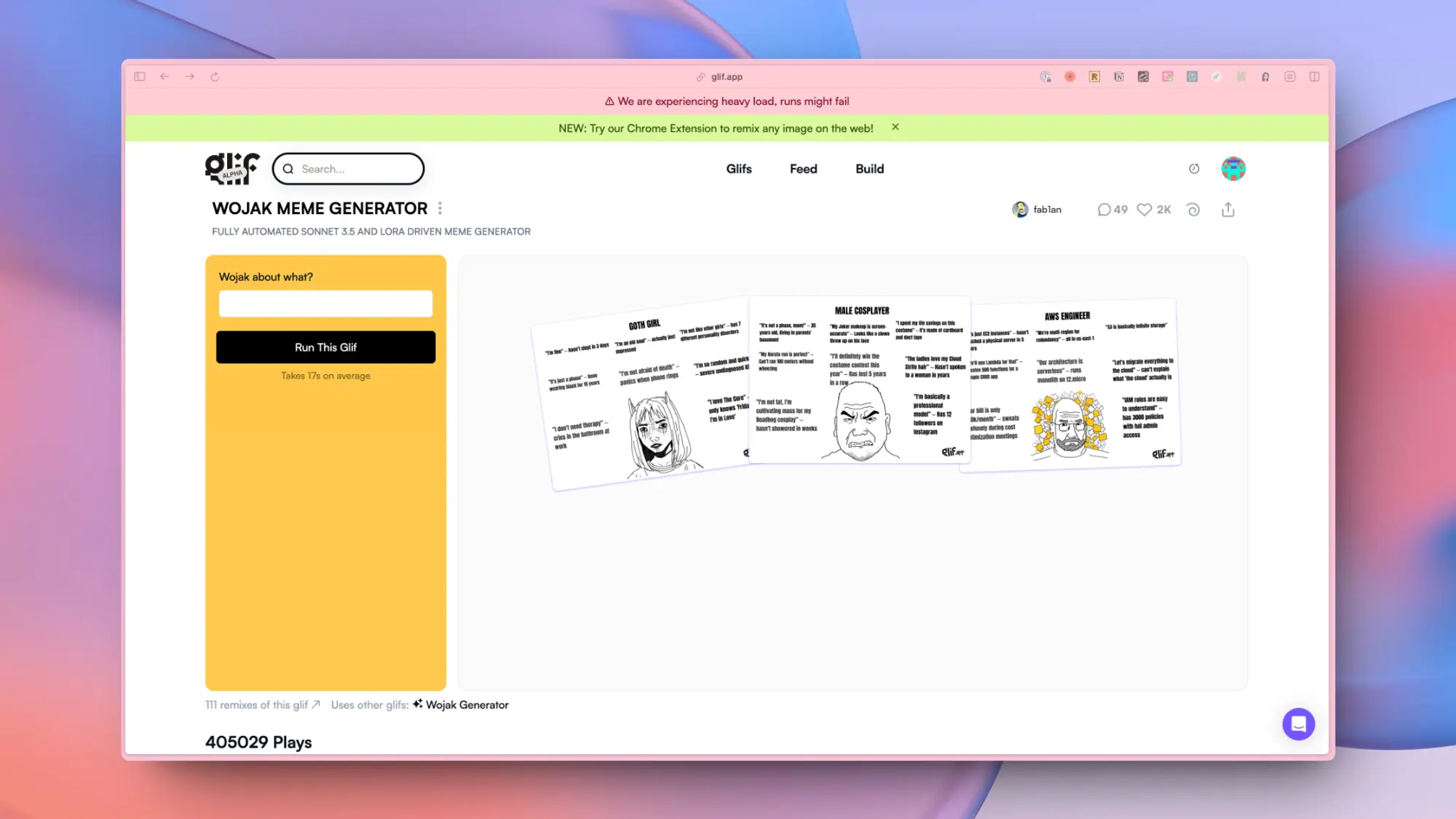Open the chat support bubble
1456x819 pixels.
click(1298, 724)
